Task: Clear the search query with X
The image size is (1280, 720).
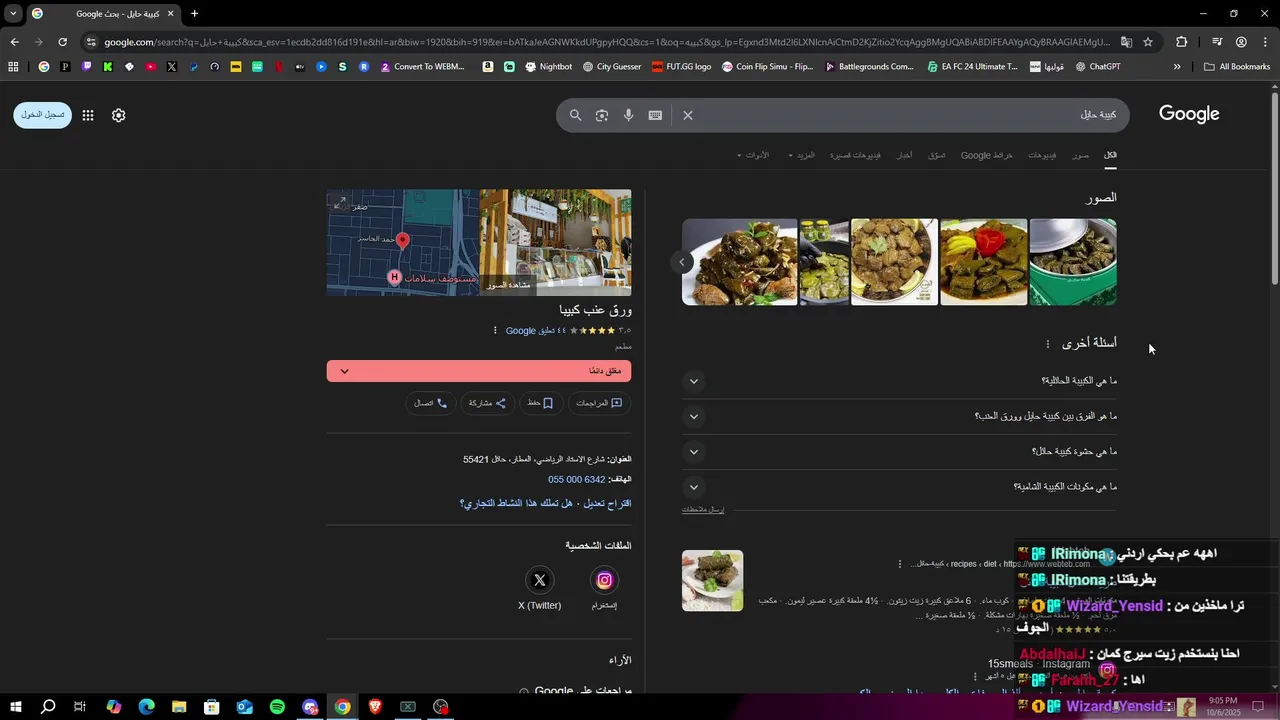Action: (688, 115)
